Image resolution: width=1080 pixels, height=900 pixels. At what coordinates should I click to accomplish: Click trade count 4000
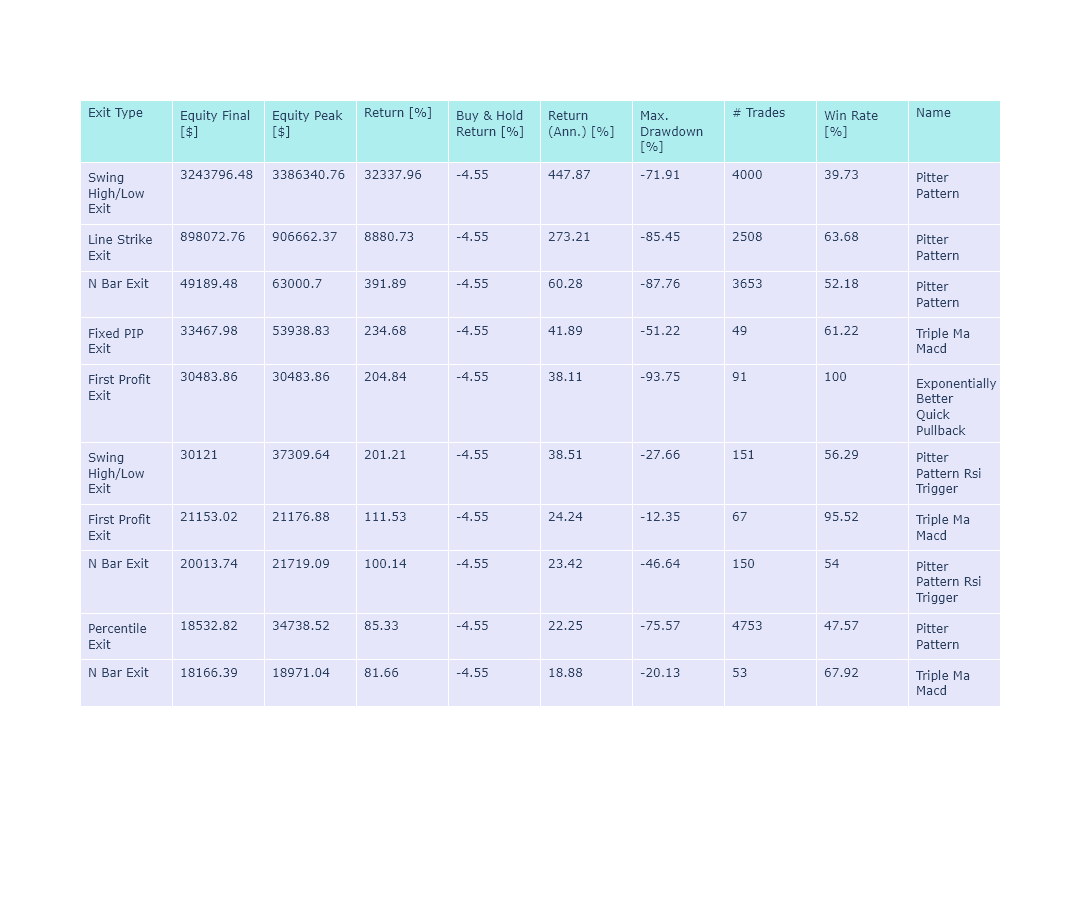point(747,175)
